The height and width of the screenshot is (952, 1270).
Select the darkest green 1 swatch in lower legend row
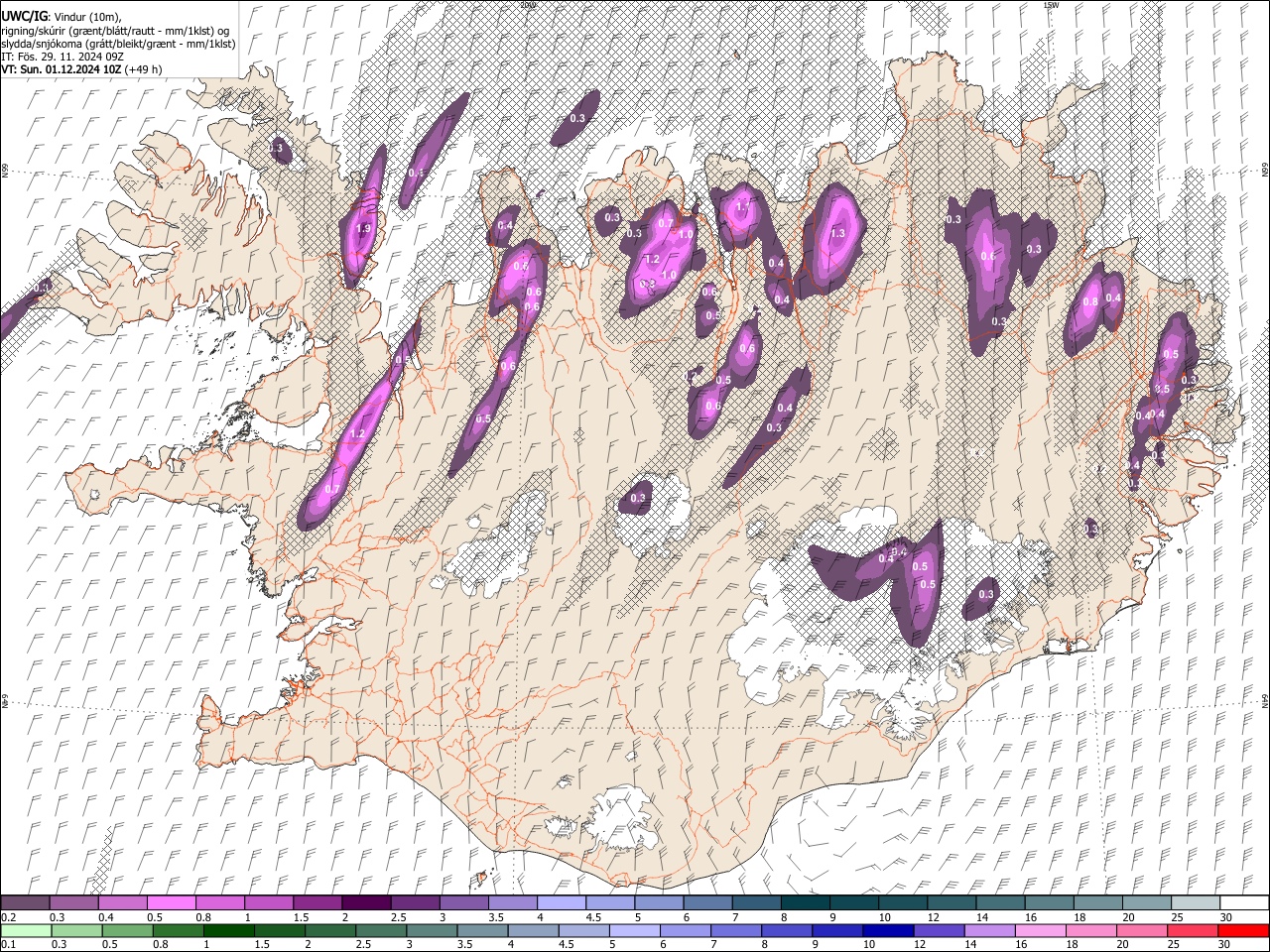point(228,930)
